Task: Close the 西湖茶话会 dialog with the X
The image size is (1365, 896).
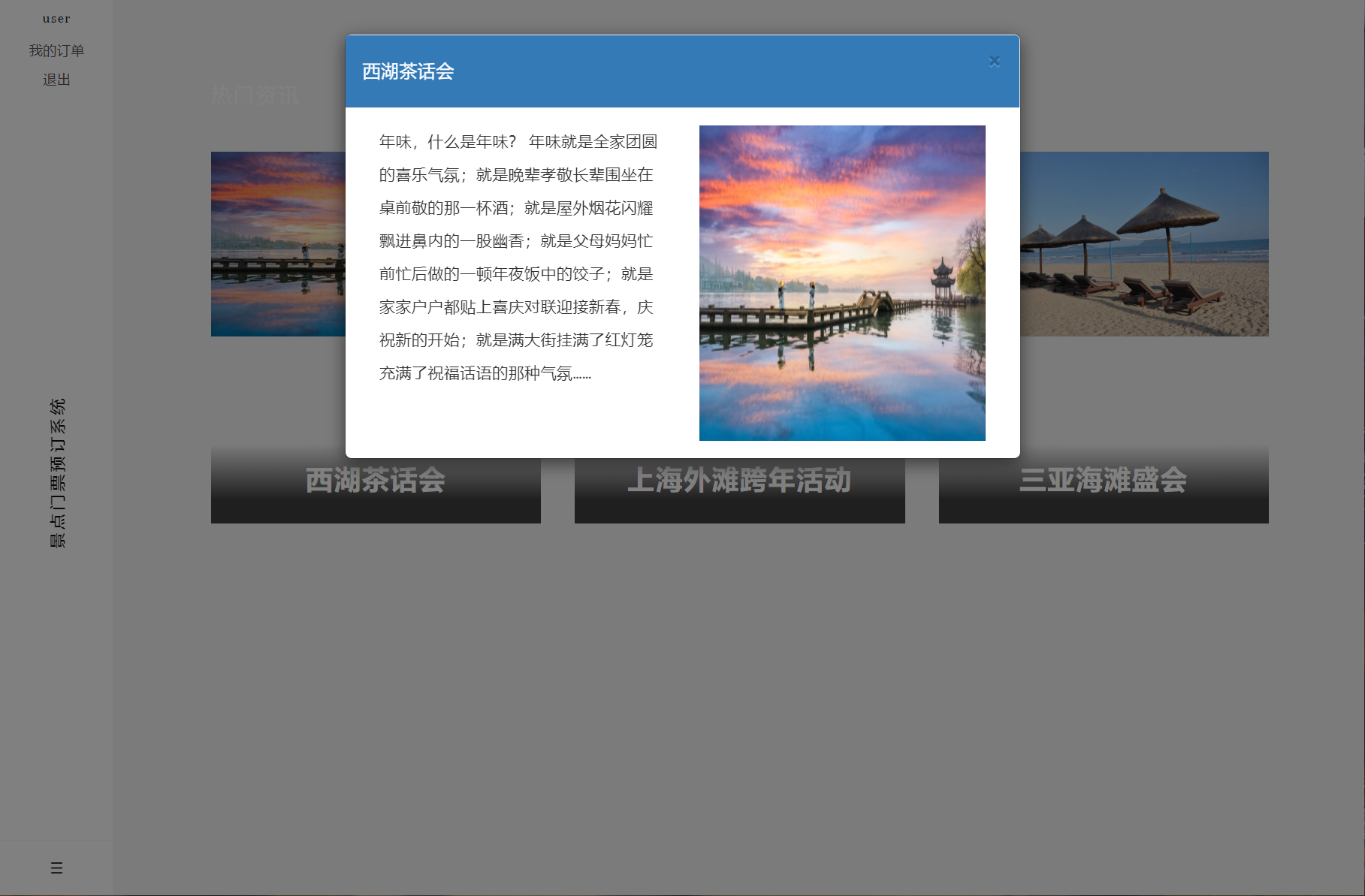Action: (x=994, y=61)
